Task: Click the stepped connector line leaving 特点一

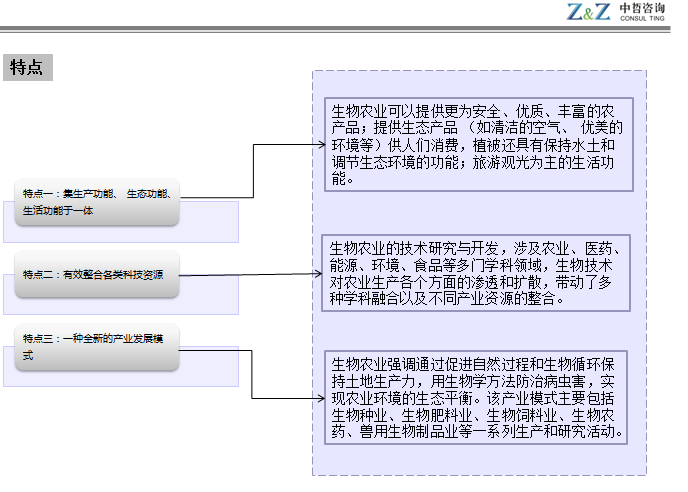Action: (252, 172)
